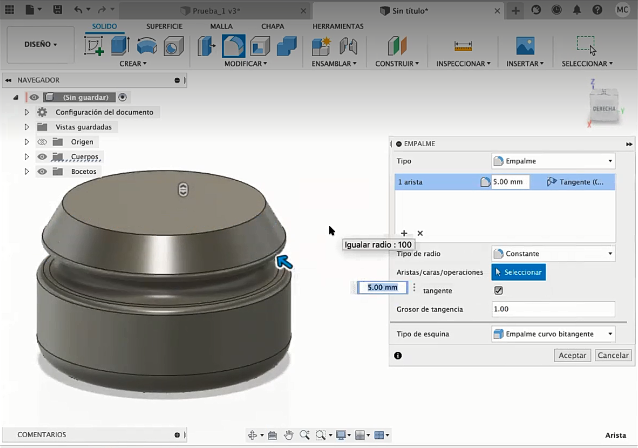This screenshot has height=448, width=638.
Task: Open the Tipo de esquina dropdown
Action: pyautogui.click(x=552, y=334)
